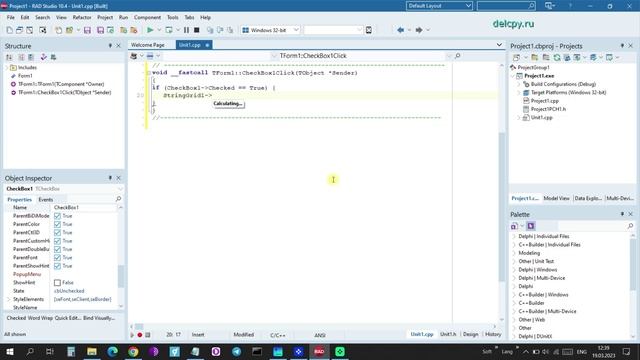The height and width of the screenshot is (360, 640).
Task: Open the Refactor menu
Action: click(82, 18)
